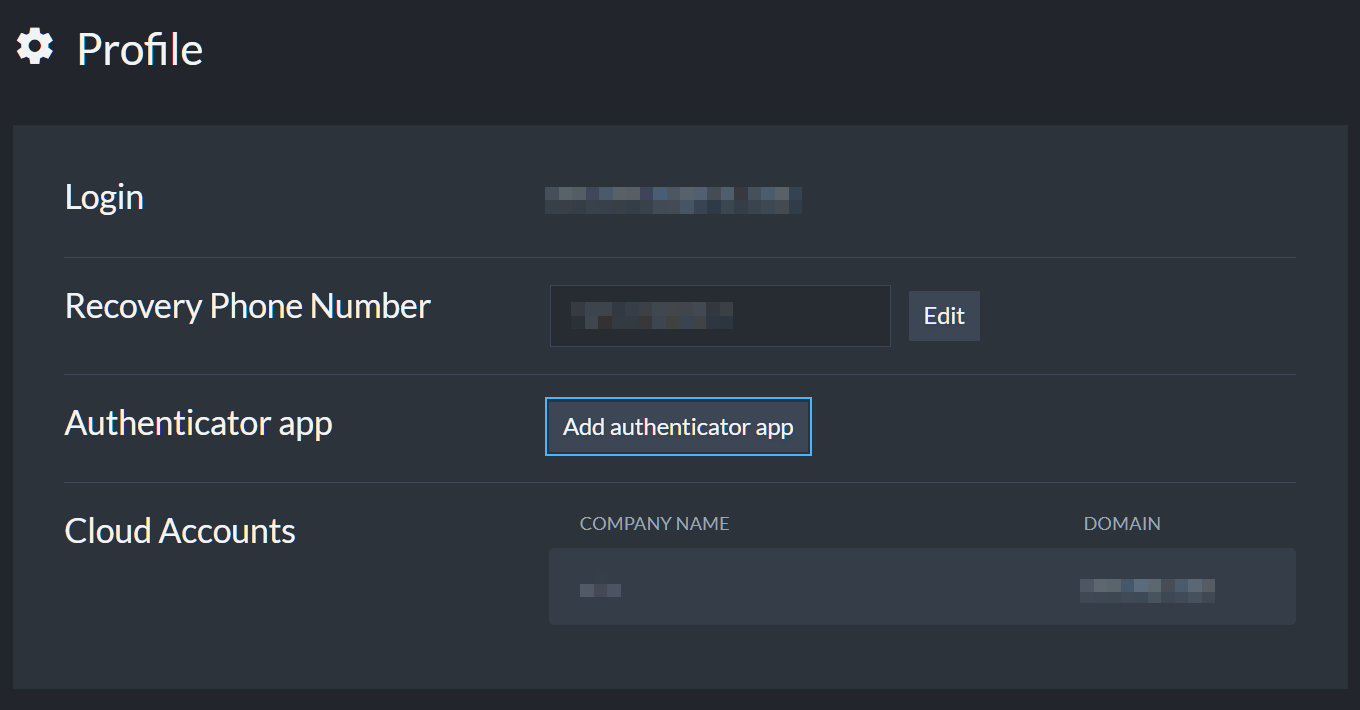Click the Cloud Accounts label

tap(180, 530)
